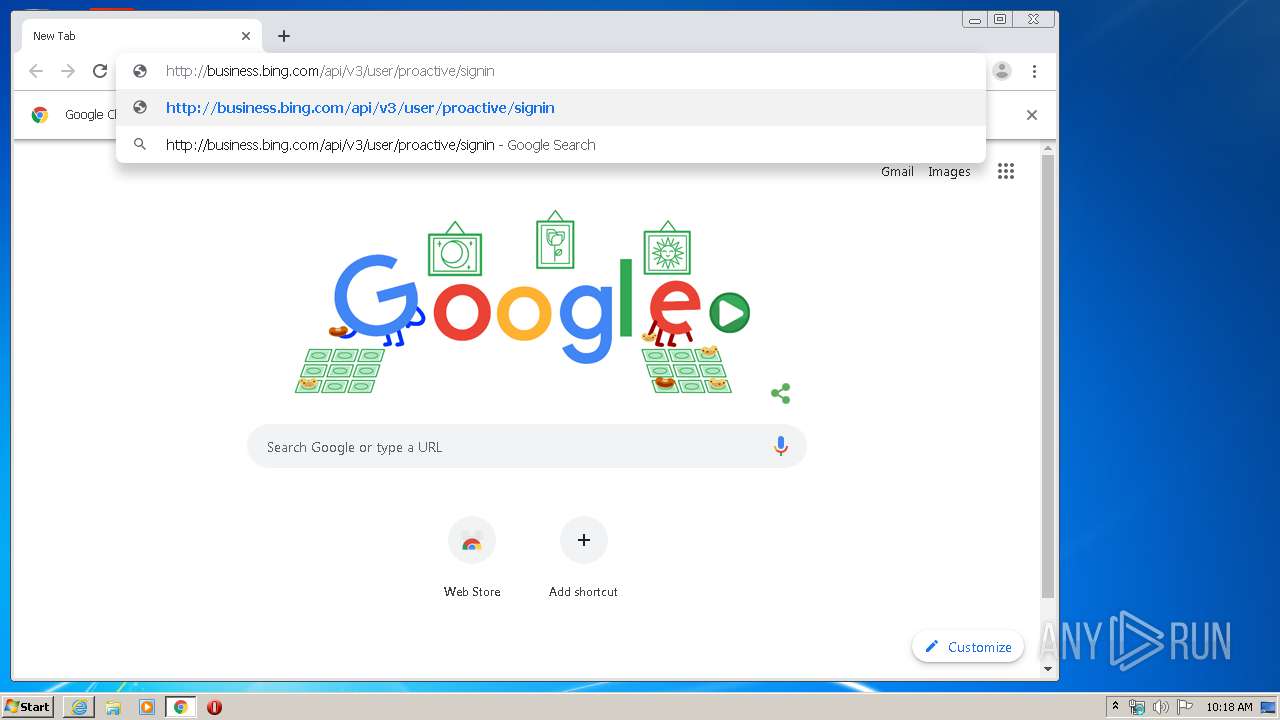
Task: Open the Windows Start menu
Action: tap(28, 707)
